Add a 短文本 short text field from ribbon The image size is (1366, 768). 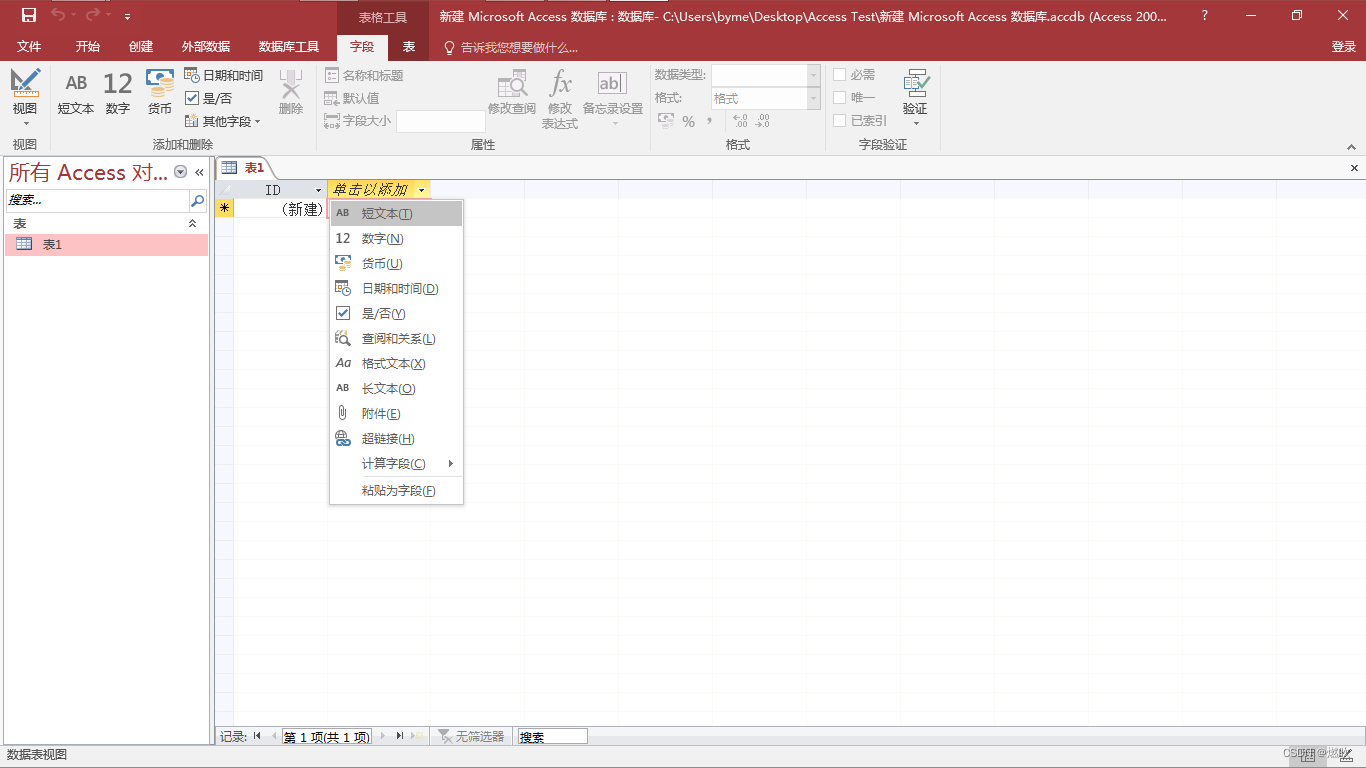[76, 92]
